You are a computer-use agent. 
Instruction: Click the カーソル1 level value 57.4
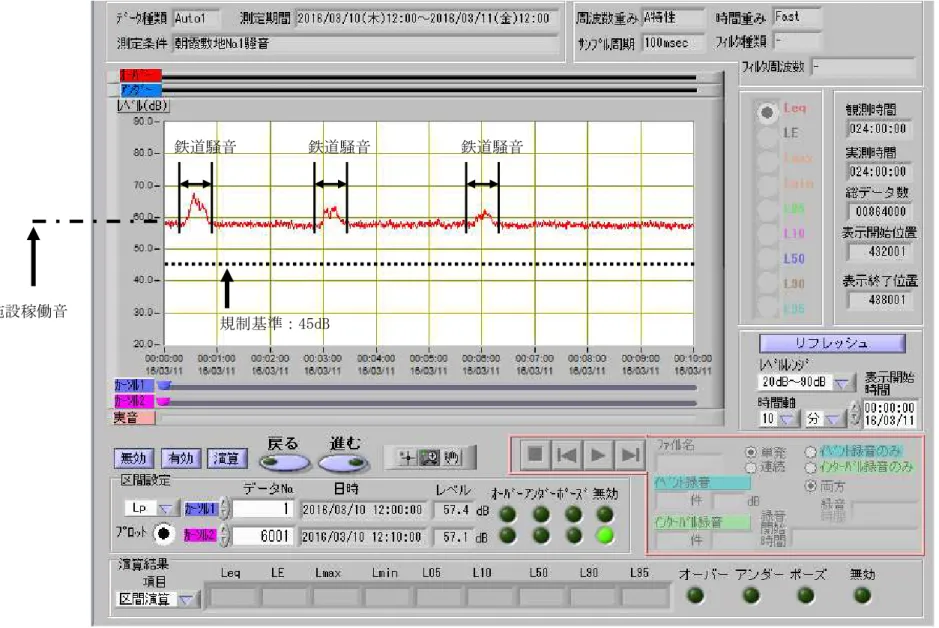(x=453, y=509)
